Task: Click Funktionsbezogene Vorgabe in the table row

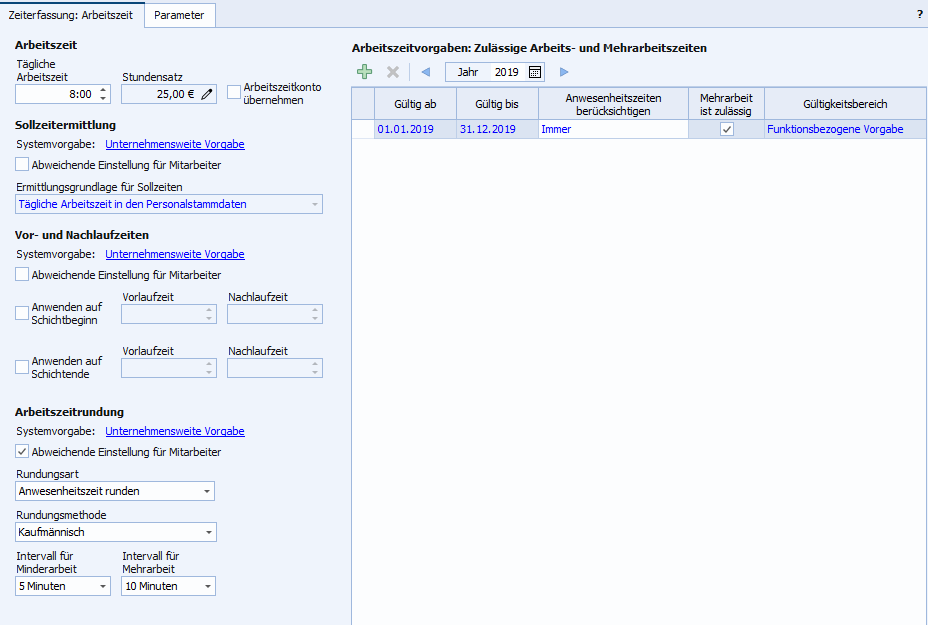Action: (x=835, y=129)
